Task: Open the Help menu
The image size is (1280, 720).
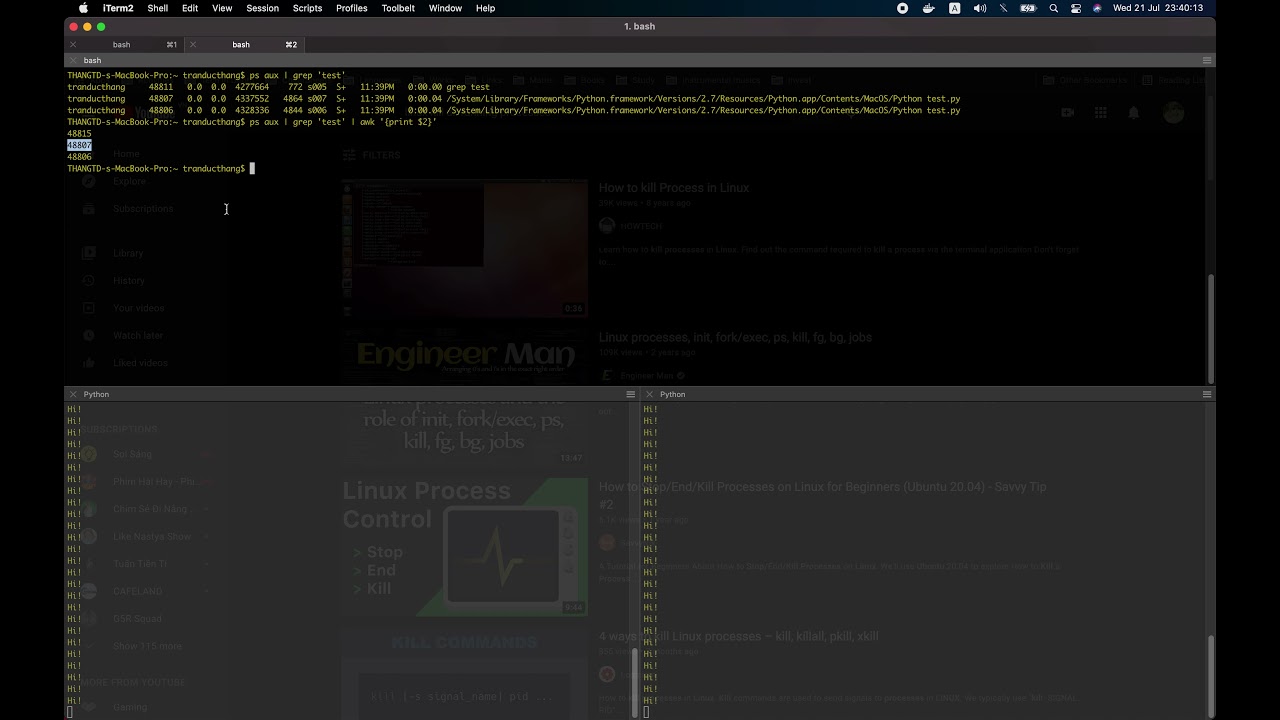Action: click(x=485, y=8)
